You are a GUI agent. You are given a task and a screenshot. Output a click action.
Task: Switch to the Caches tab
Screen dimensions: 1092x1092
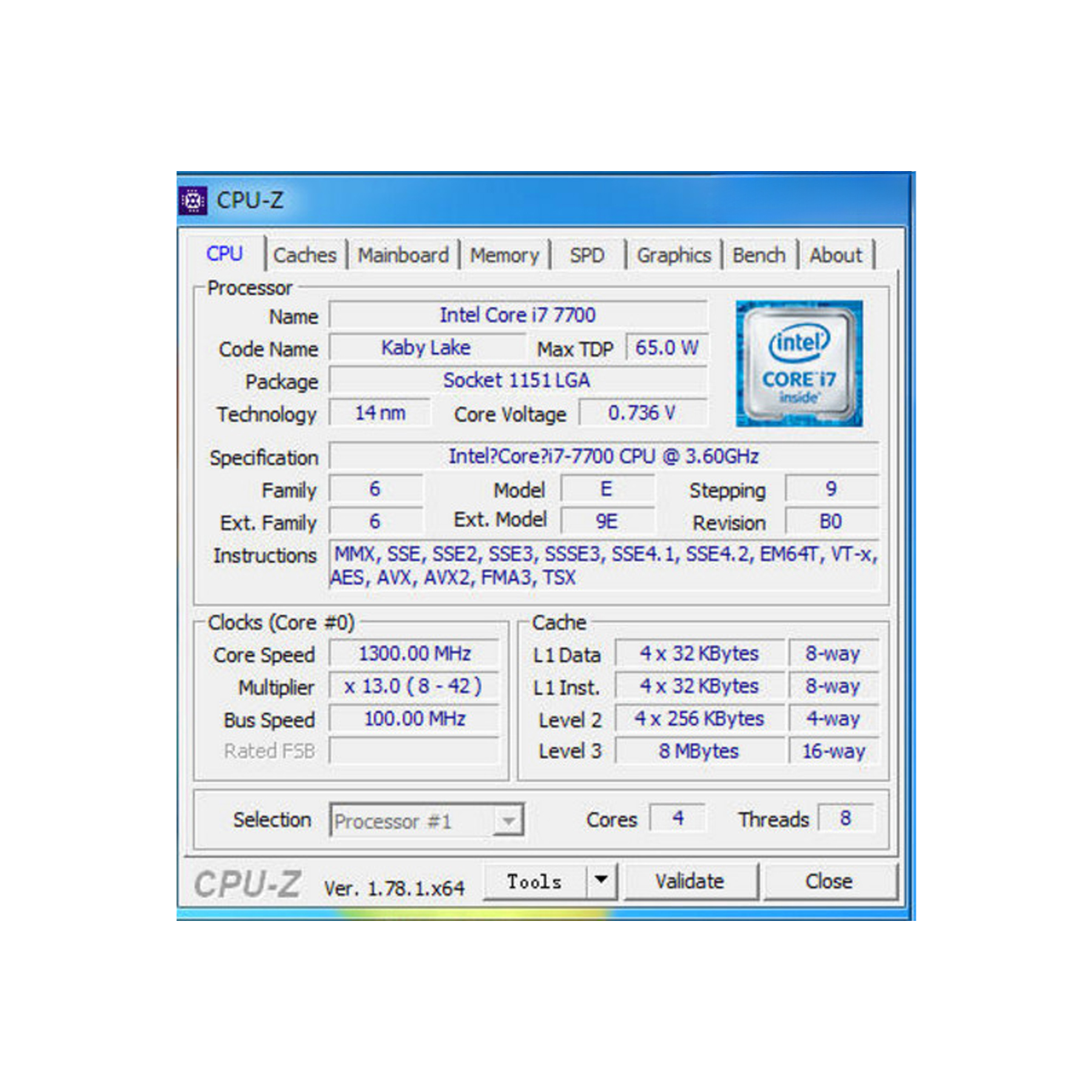point(305,255)
